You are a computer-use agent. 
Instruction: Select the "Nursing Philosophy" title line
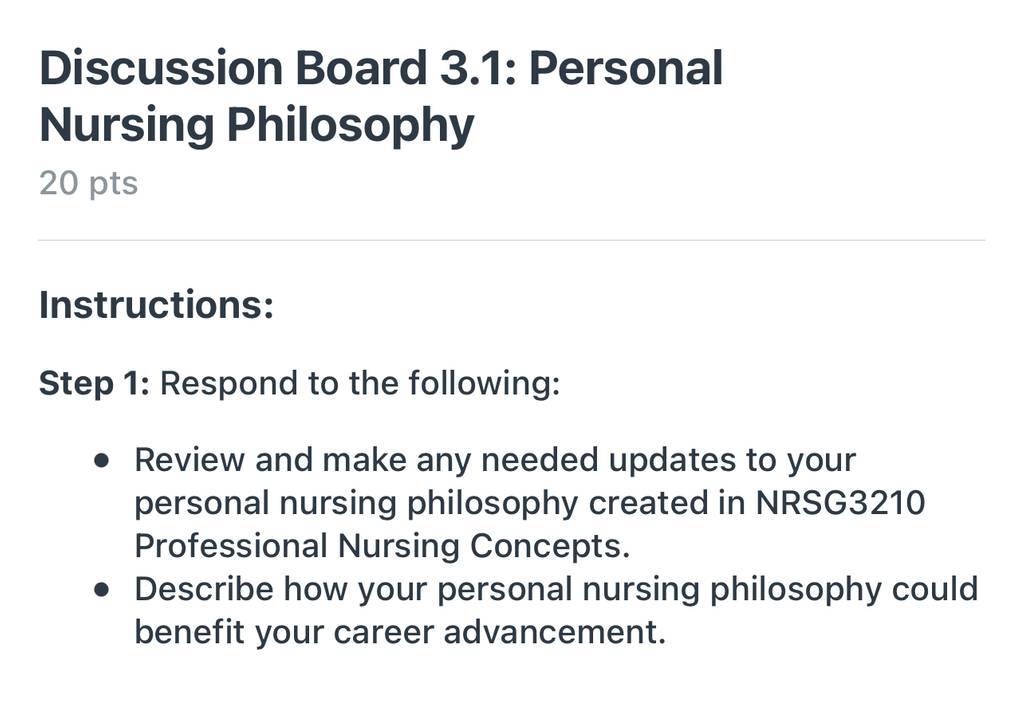pos(257,124)
